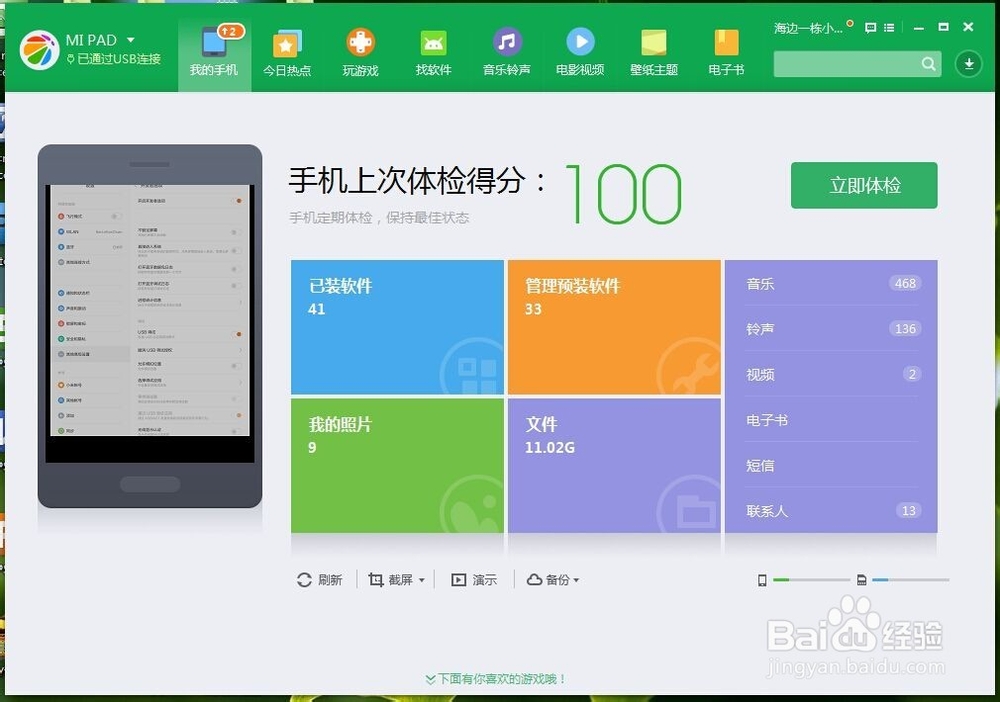Screen dimensions: 1000x702
Task: Click the phone storage usage bar
Action: [811, 580]
